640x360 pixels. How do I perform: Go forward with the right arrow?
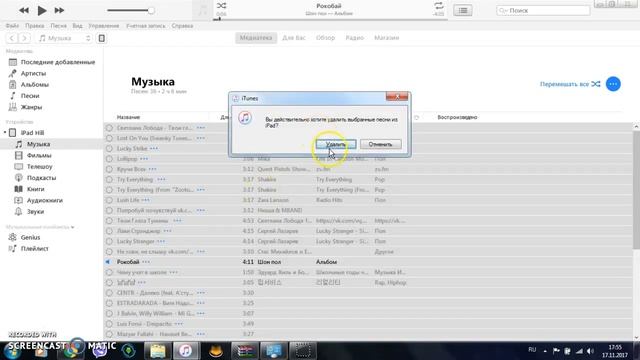pyautogui.click(x=24, y=38)
